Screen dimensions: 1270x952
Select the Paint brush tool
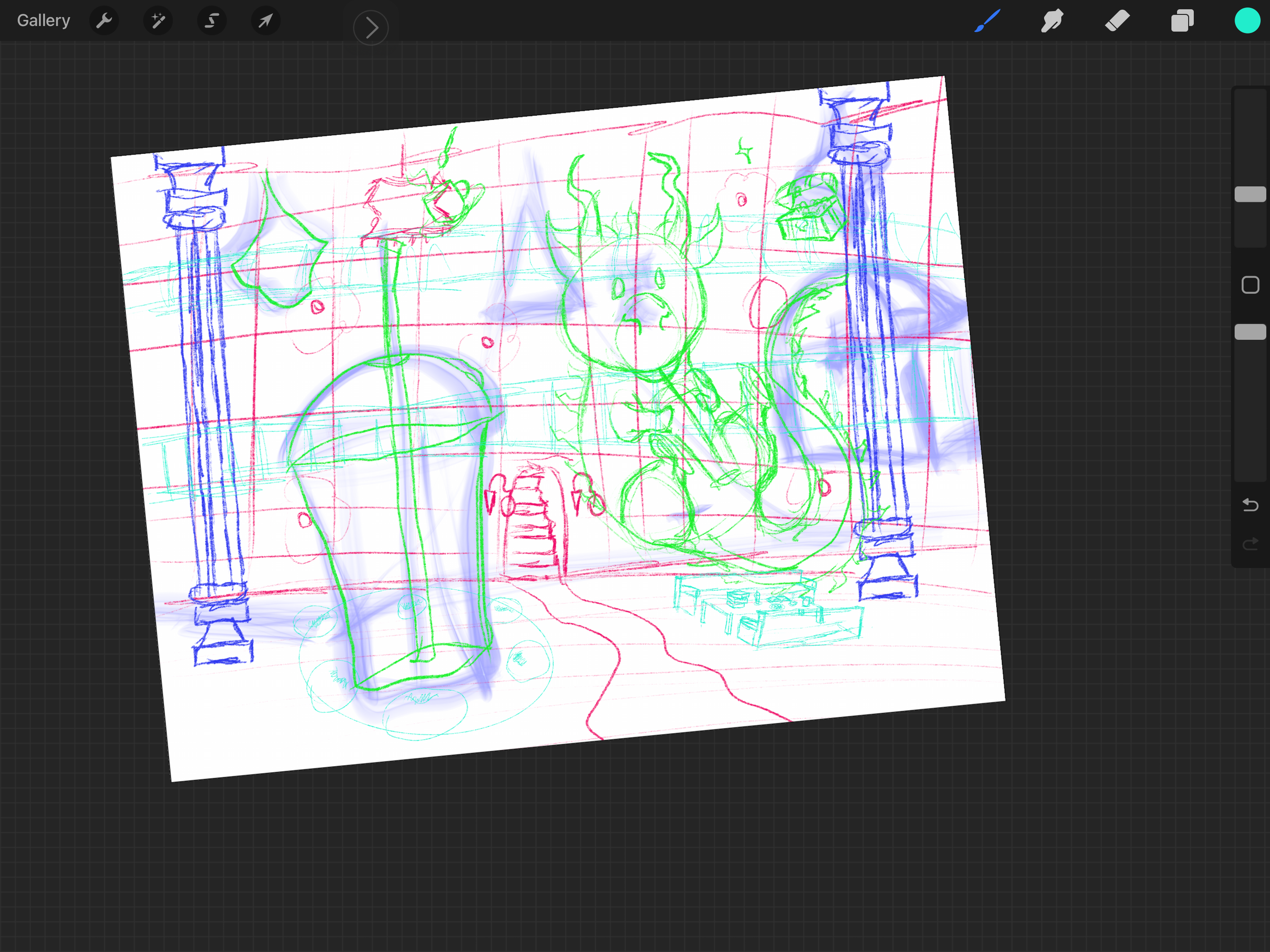point(988,21)
